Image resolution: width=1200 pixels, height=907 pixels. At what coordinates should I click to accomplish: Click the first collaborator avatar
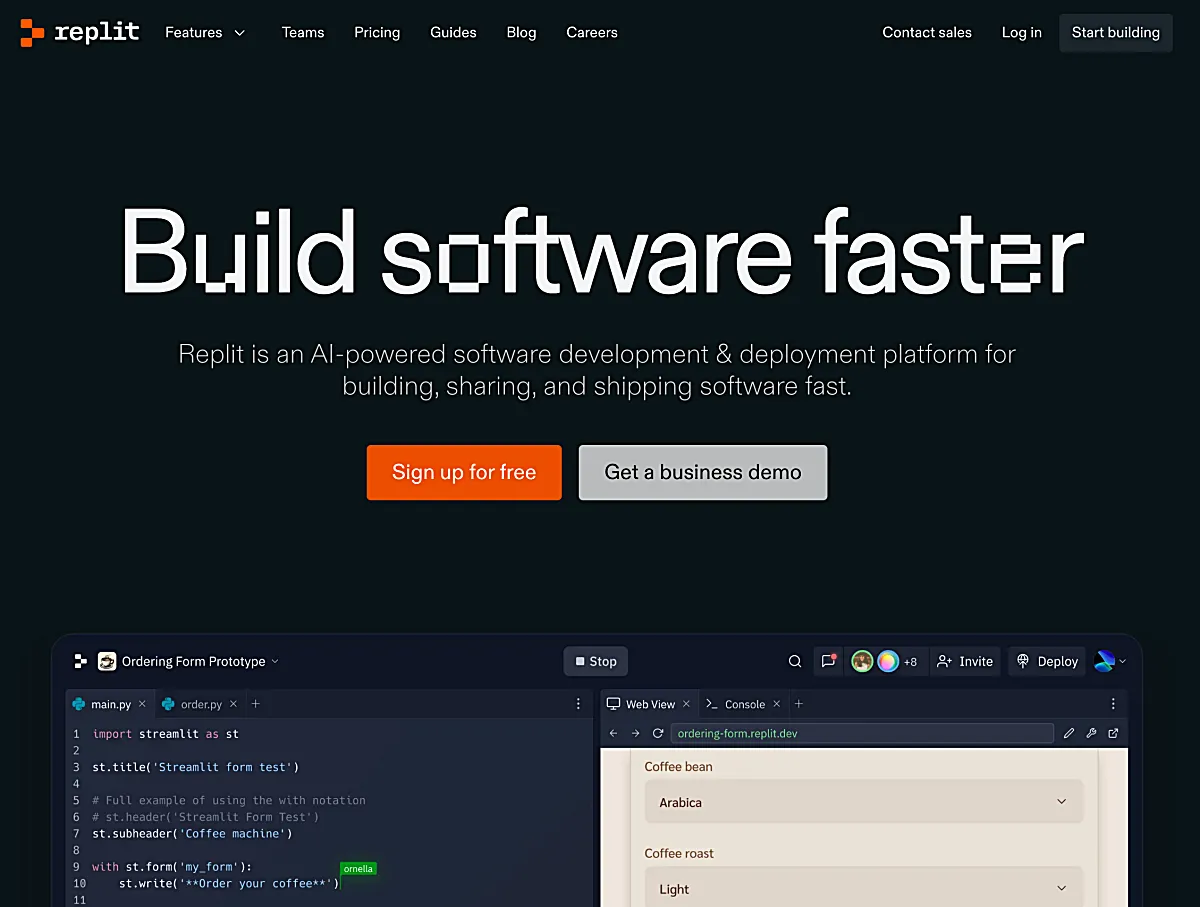pos(862,661)
